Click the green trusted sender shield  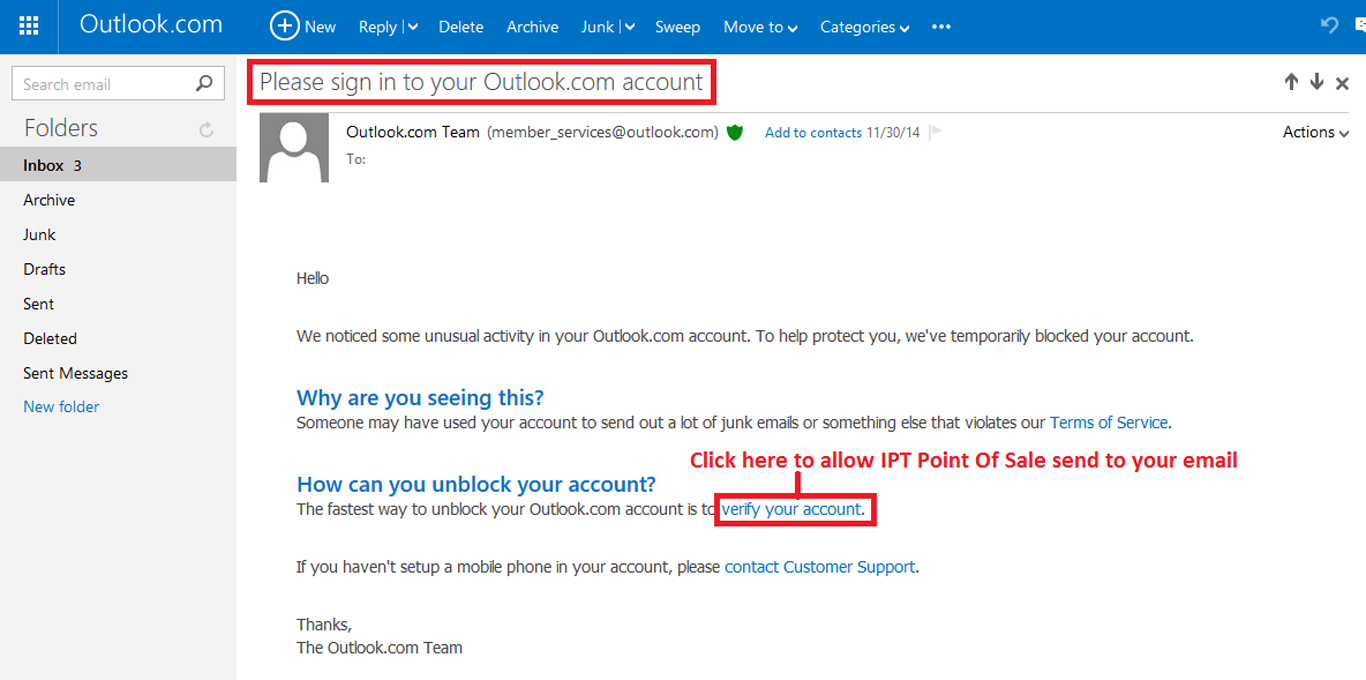735,132
